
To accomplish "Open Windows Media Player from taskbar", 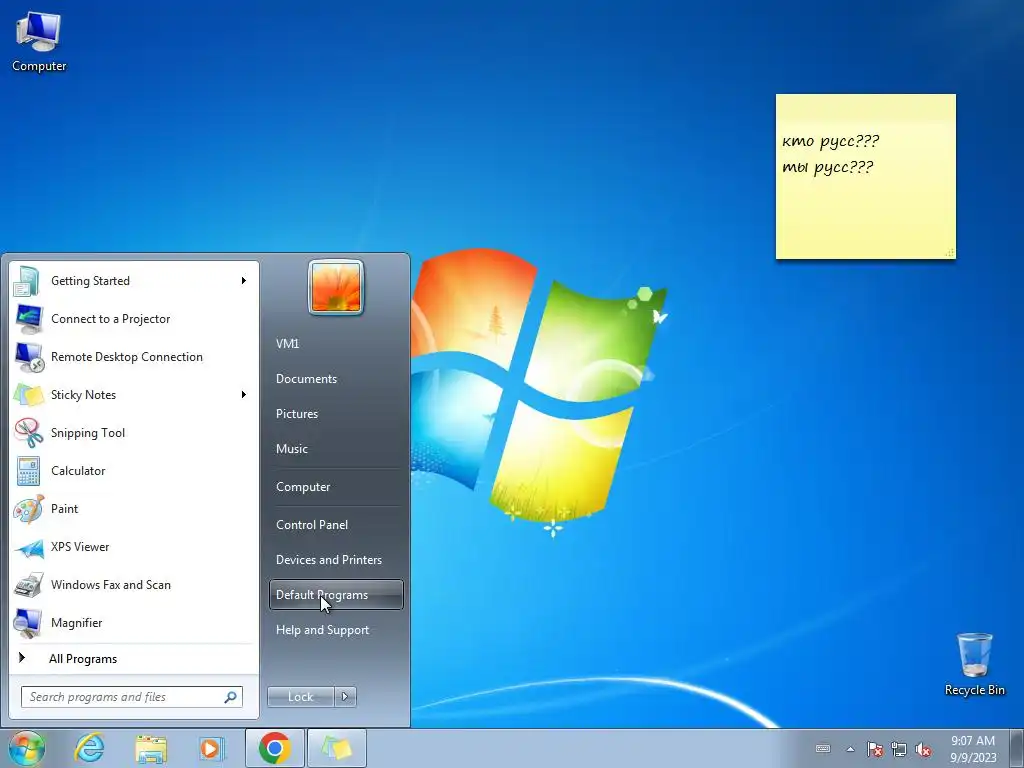I will [212, 748].
